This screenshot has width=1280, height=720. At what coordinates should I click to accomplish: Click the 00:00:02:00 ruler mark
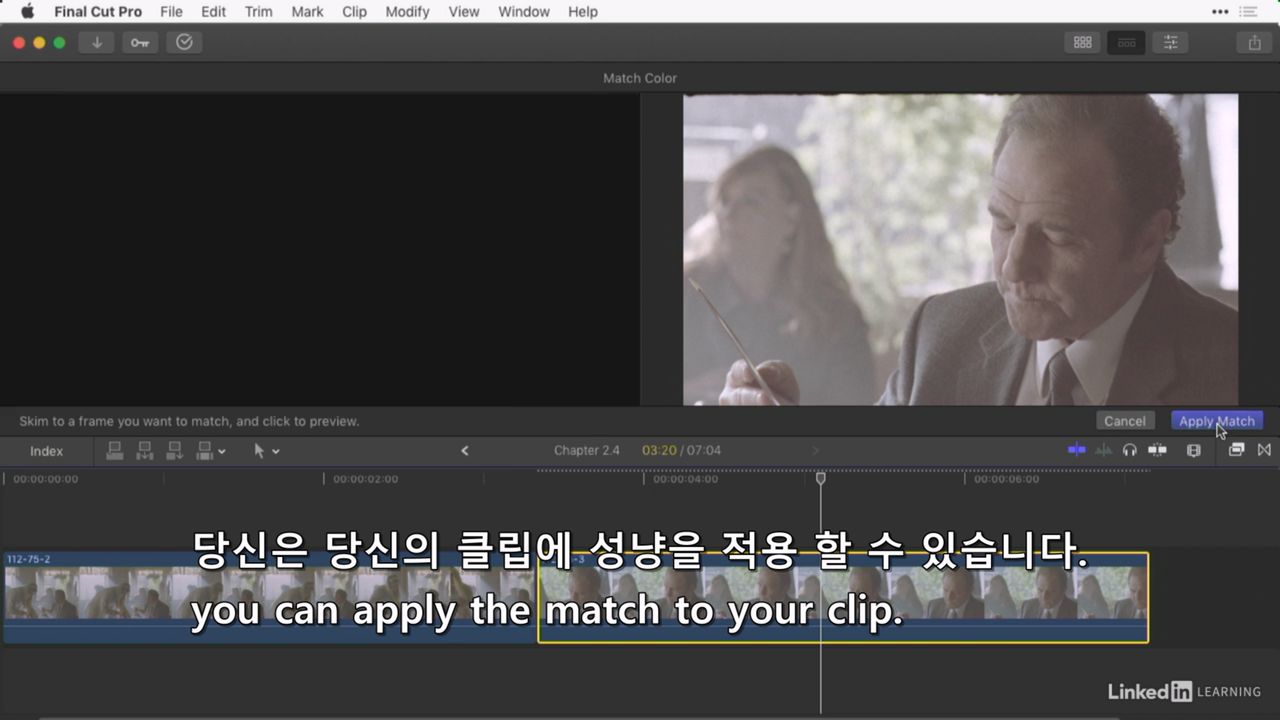click(365, 479)
